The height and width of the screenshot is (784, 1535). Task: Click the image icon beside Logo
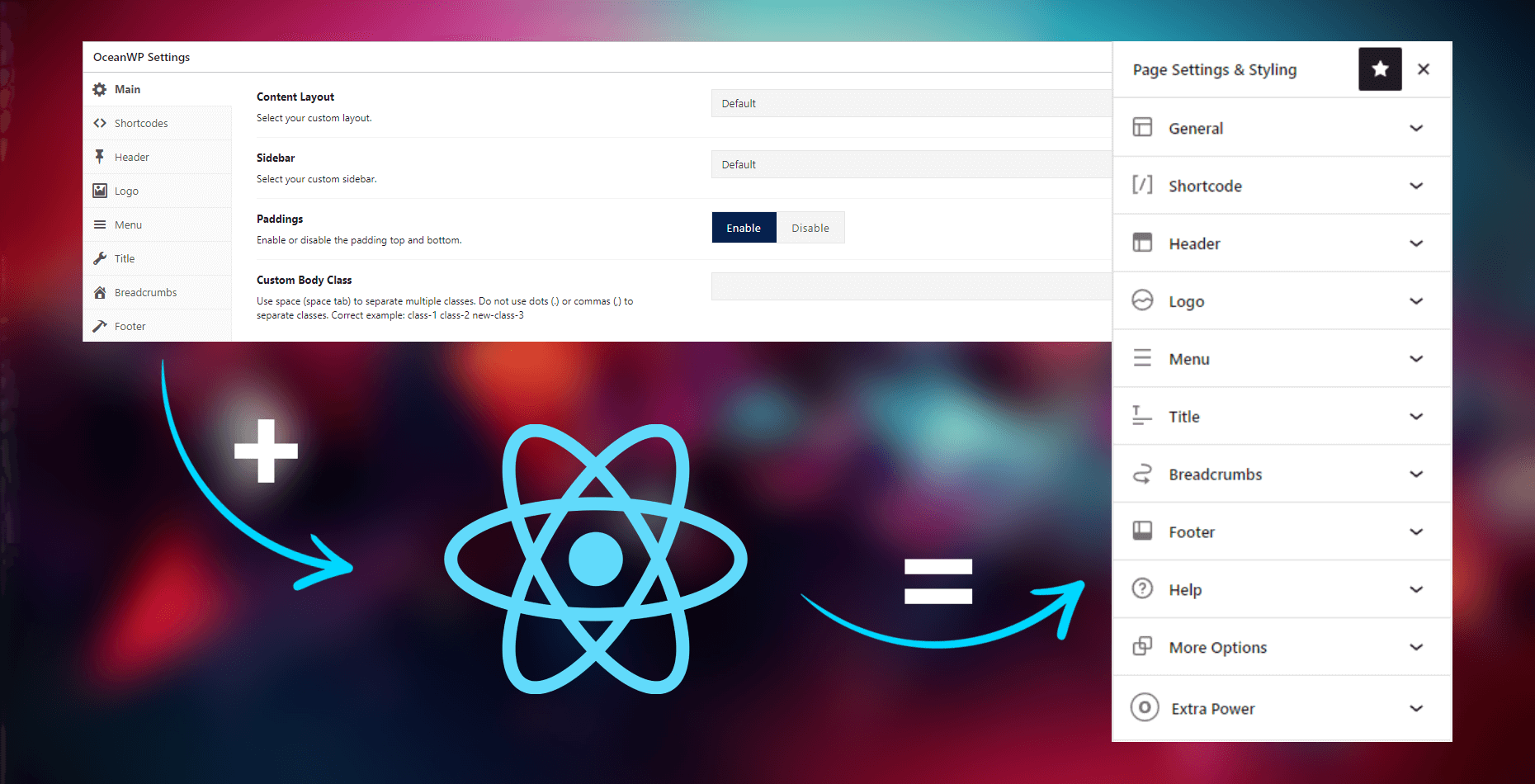[100, 191]
